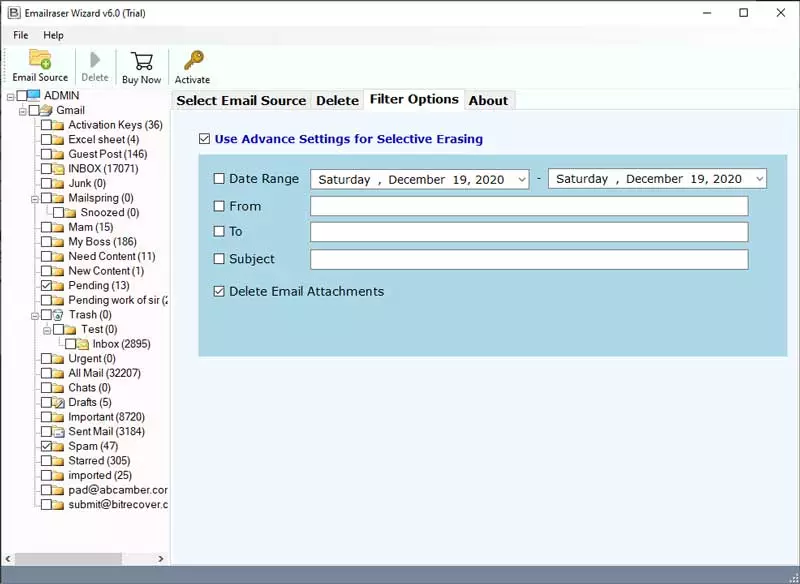Collapse the Trash folder node
The height and width of the screenshot is (584, 800).
pos(35,316)
